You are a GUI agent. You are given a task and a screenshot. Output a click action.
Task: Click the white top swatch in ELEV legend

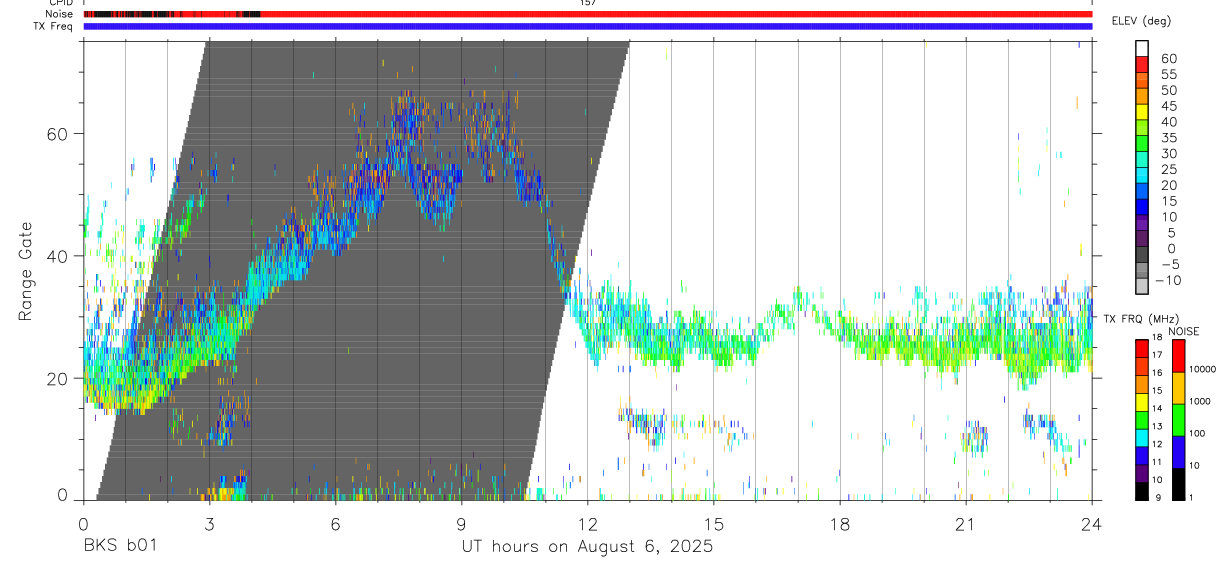click(1142, 49)
